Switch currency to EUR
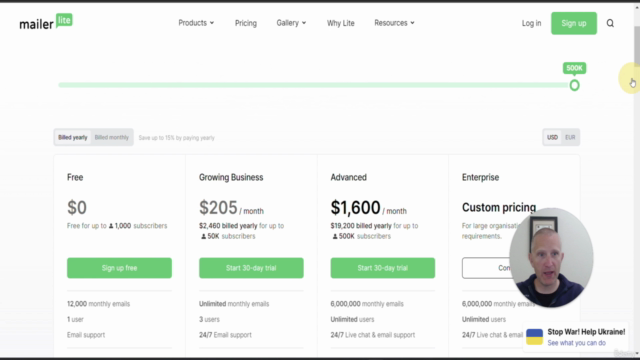The width and height of the screenshot is (640, 360). click(570, 138)
